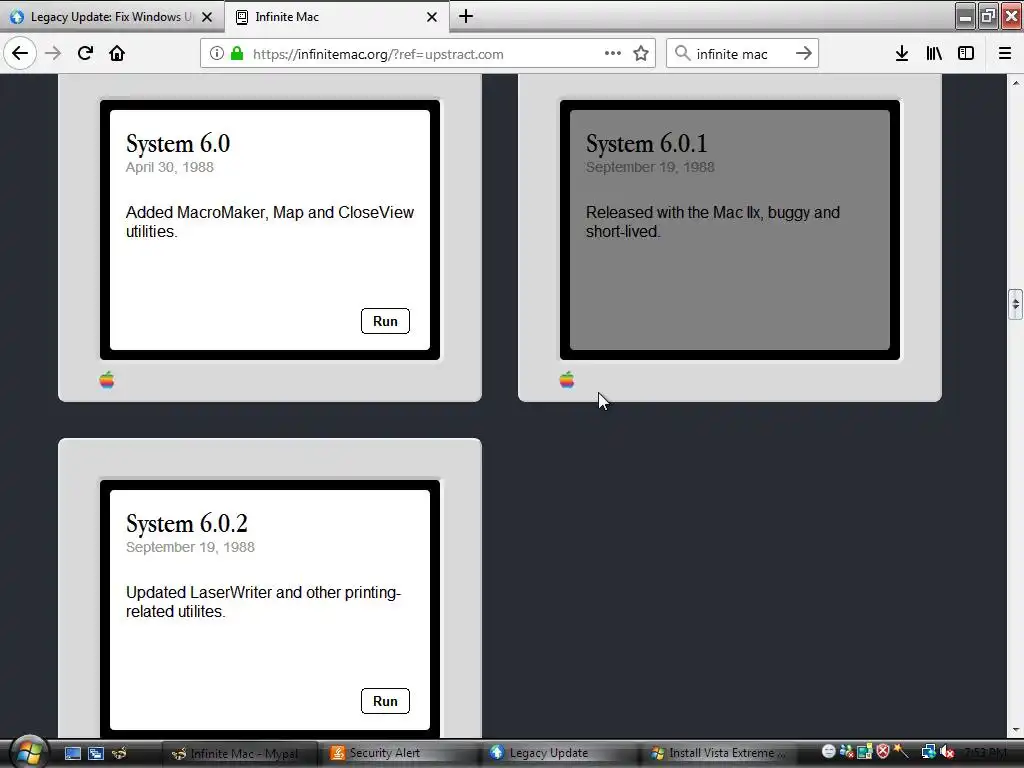Open the downloads panel
1024x768 pixels.
point(902,54)
